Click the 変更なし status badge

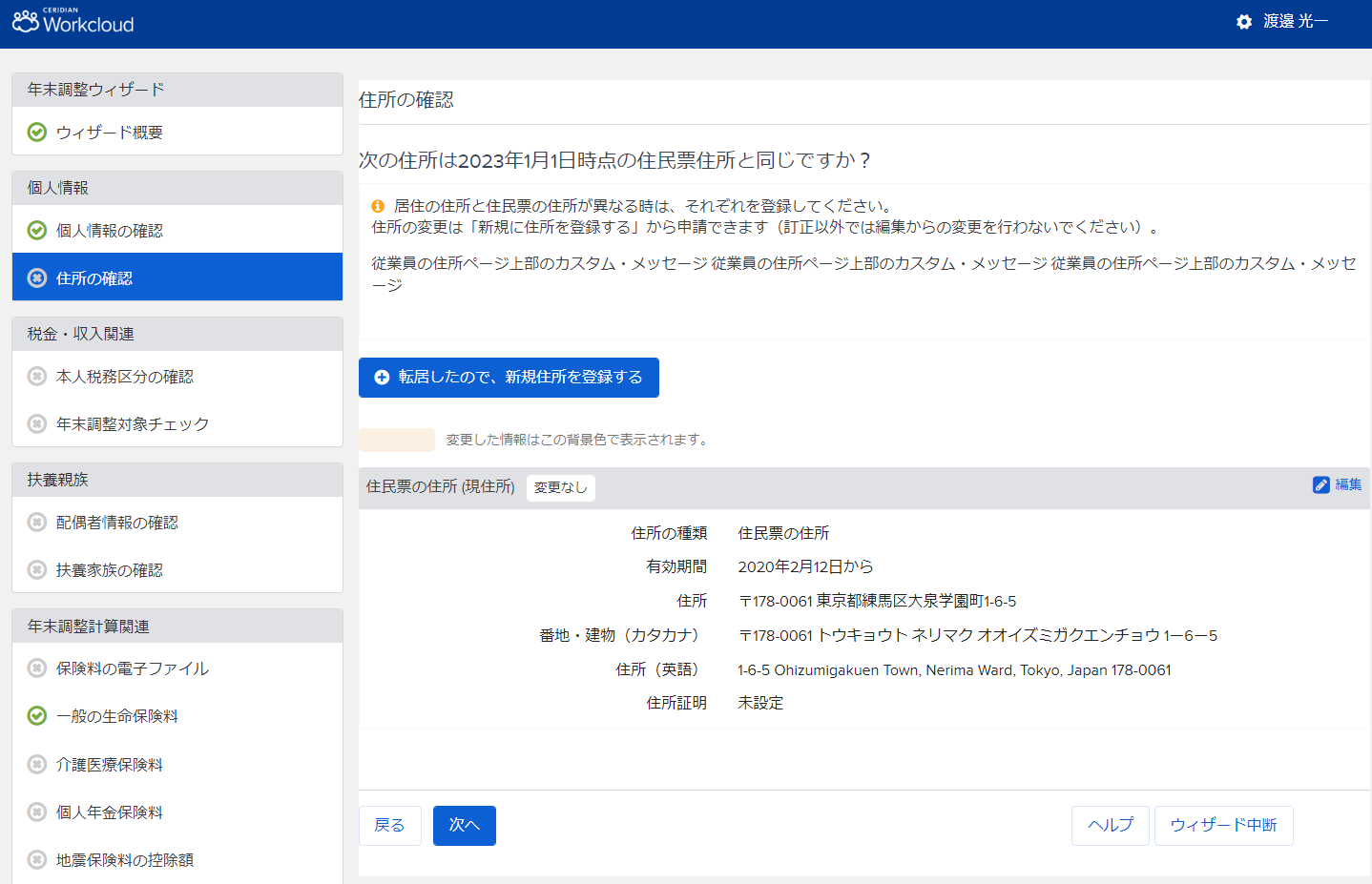(561, 487)
